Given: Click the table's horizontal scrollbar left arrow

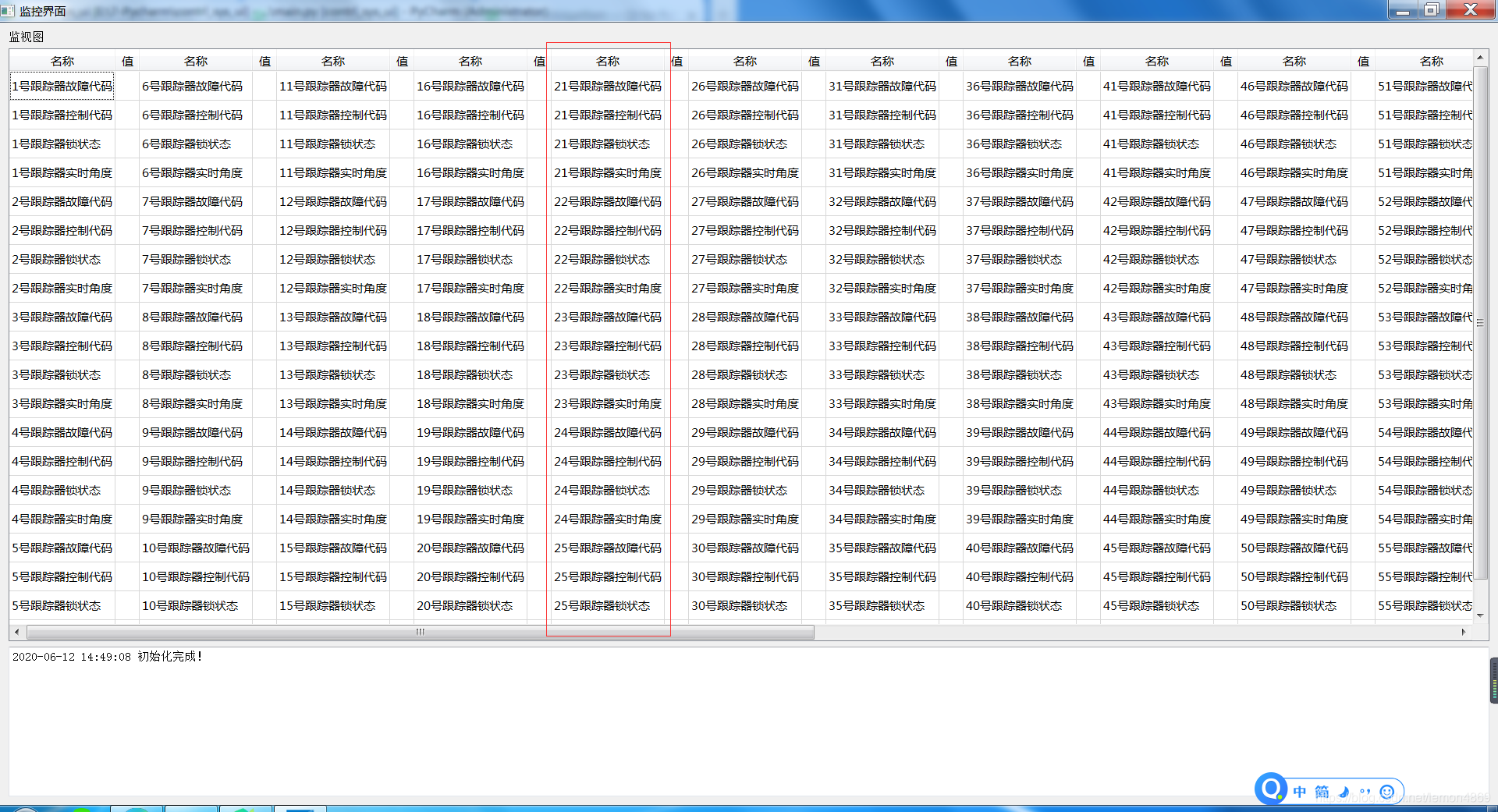Looking at the screenshot, I should [x=17, y=632].
